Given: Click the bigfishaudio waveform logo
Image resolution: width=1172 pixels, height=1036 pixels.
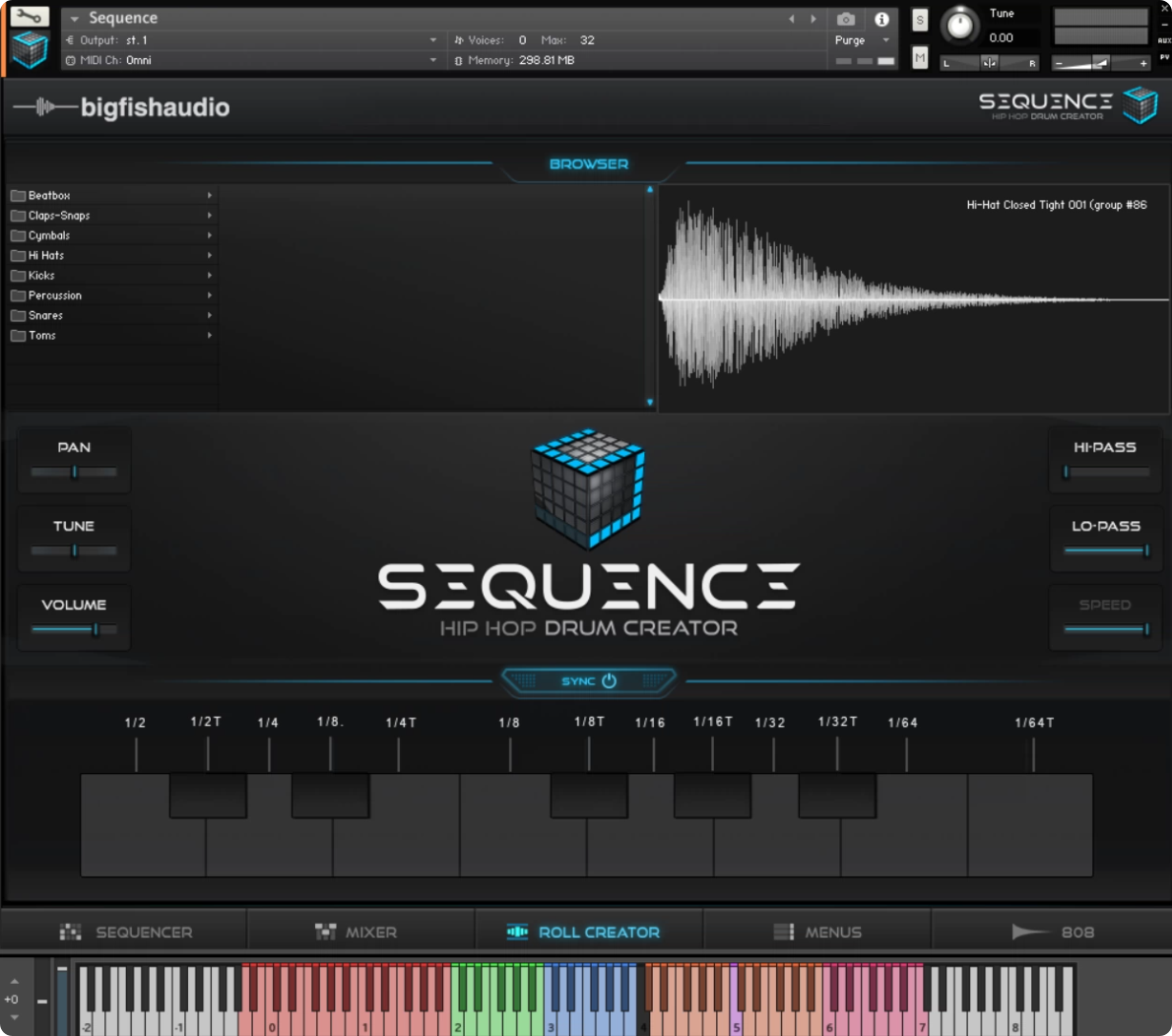Looking at the screenshot, I should coord(45,107).
